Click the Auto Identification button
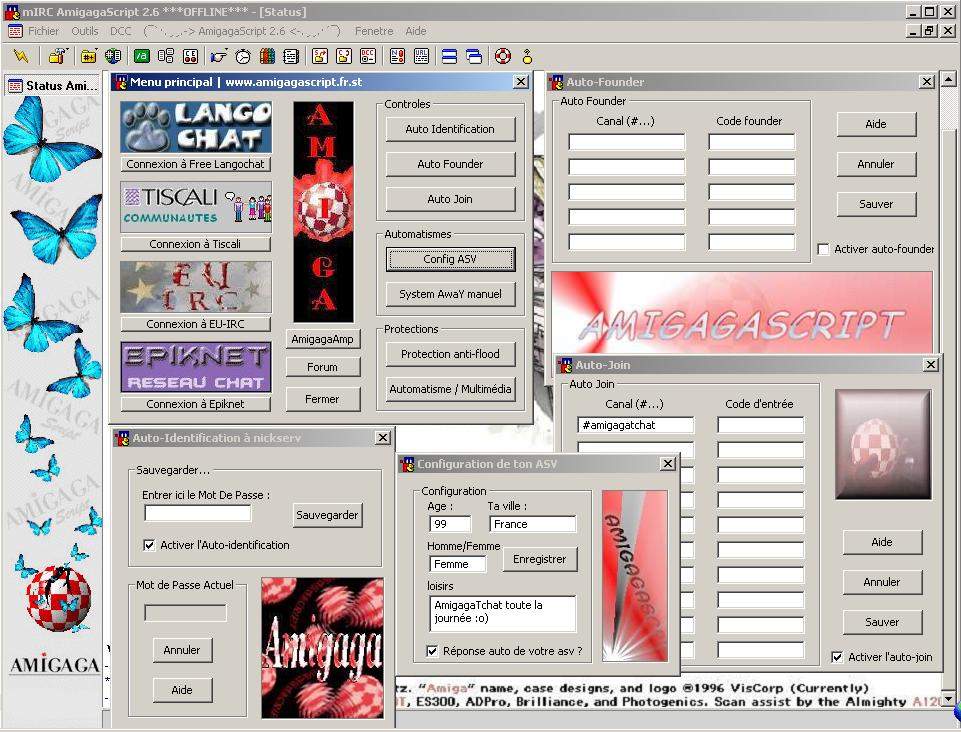Screen dimensions: 961x732 [450, 129]
